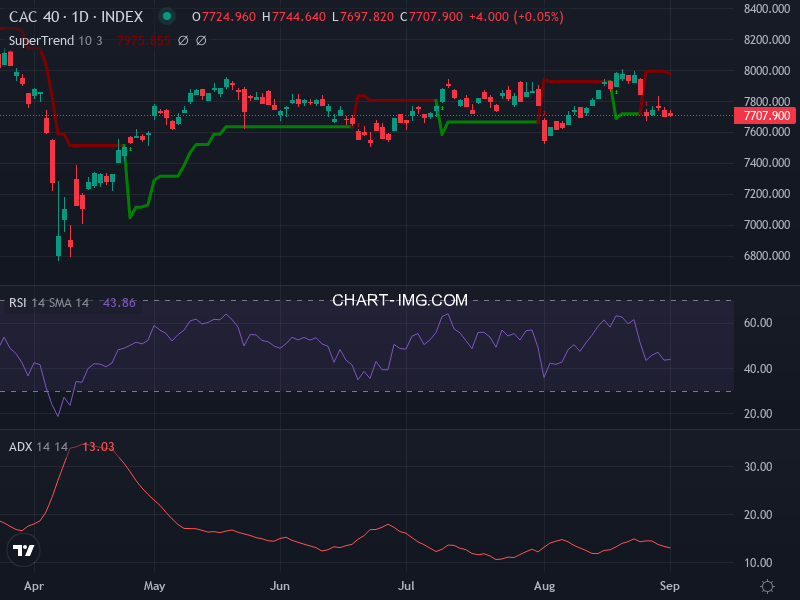800x600 pixels.
Task: Select the ADX indicator label
Action: click(21, 447)
